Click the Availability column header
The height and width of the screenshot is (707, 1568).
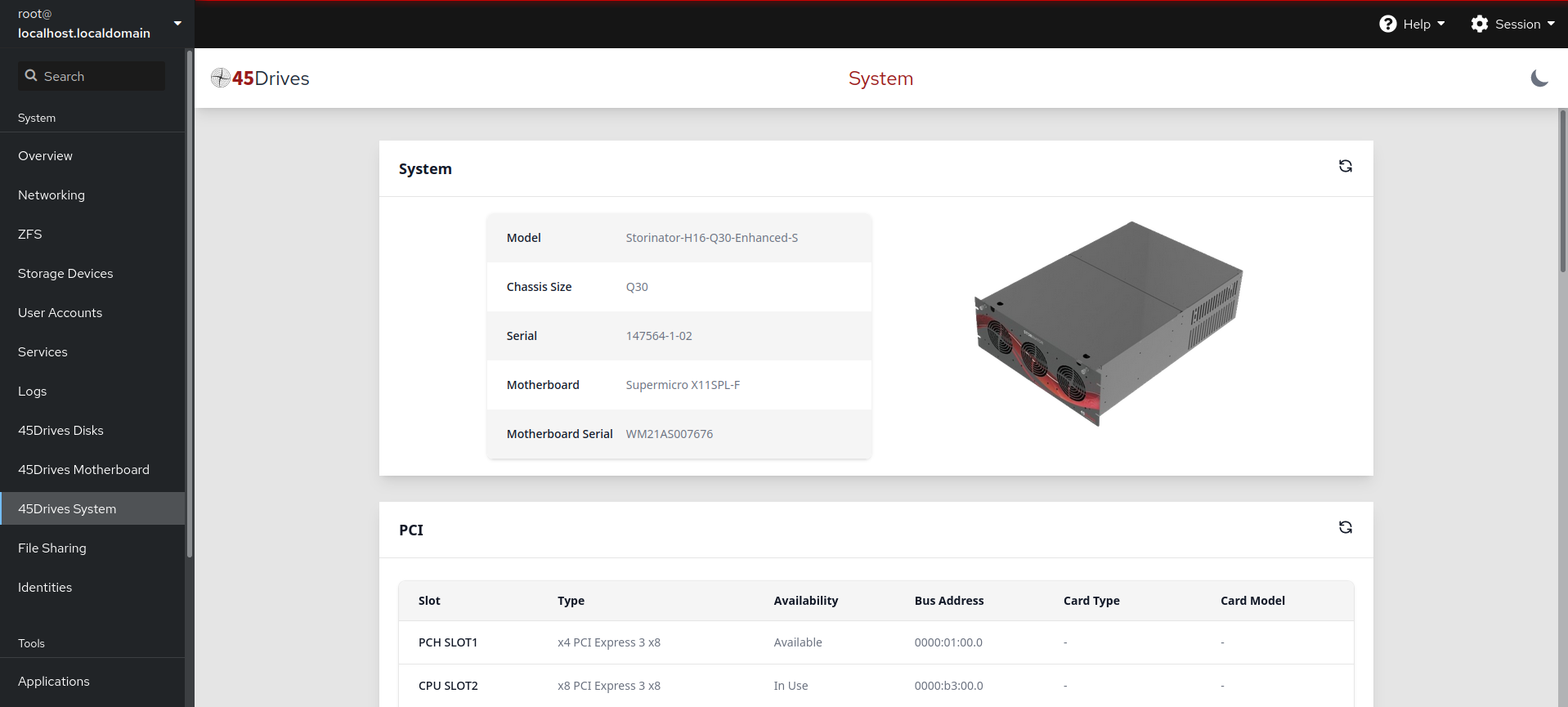click(x=806, y=601)
